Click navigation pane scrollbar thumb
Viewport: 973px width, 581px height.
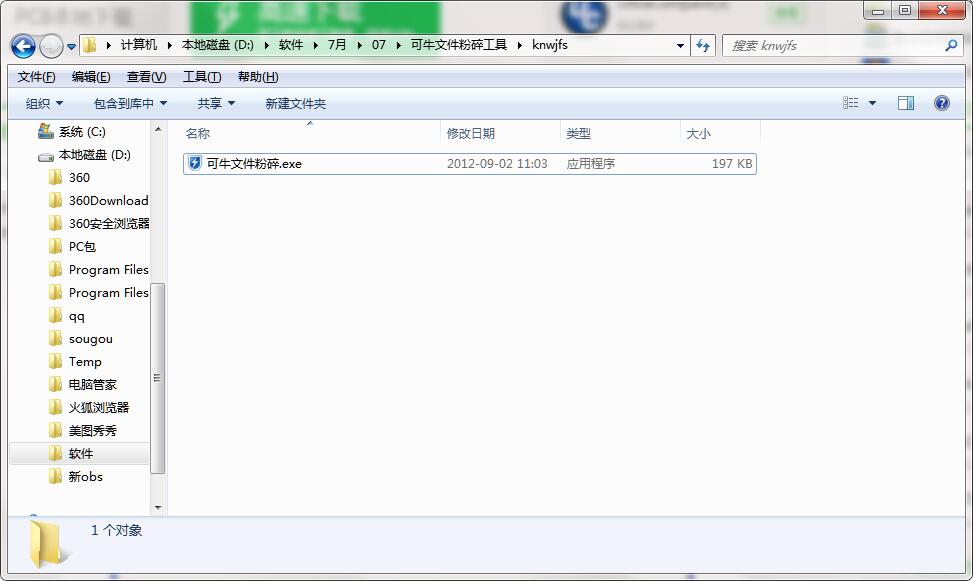coord(158,377)
